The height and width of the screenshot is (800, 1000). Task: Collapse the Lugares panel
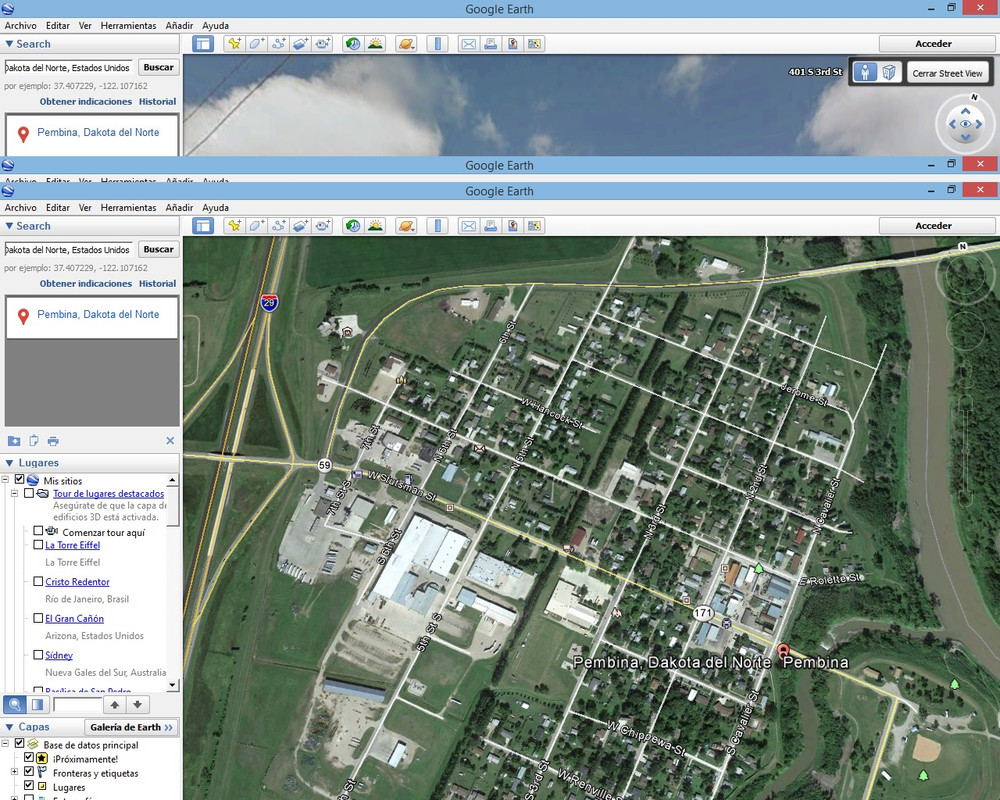[9, 463]
